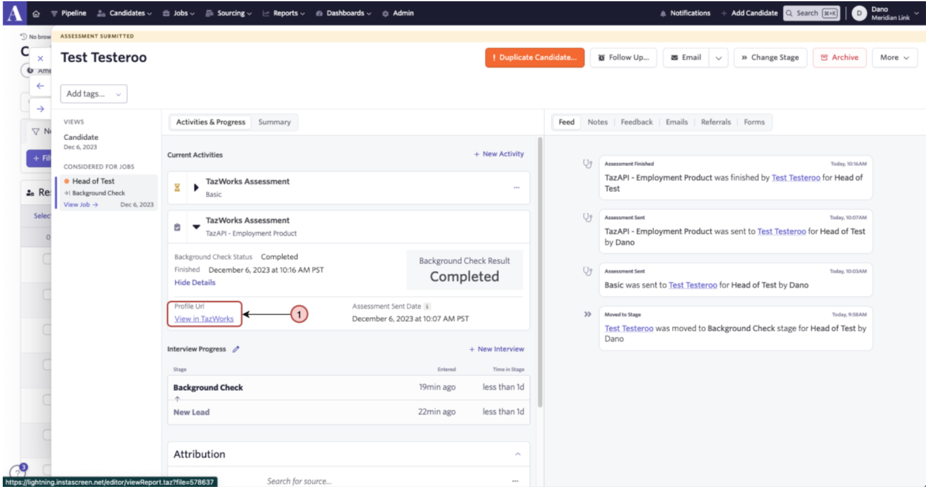Click the activities panel vertical scrollbar
Screen dimensions: 926x487
click(540, 272)
